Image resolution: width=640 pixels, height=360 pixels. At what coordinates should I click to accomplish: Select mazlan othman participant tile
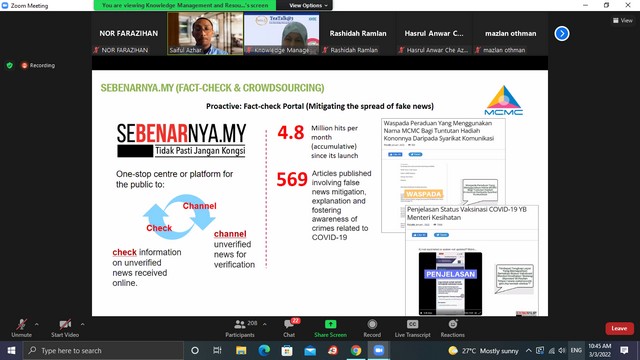pos(510,33)
